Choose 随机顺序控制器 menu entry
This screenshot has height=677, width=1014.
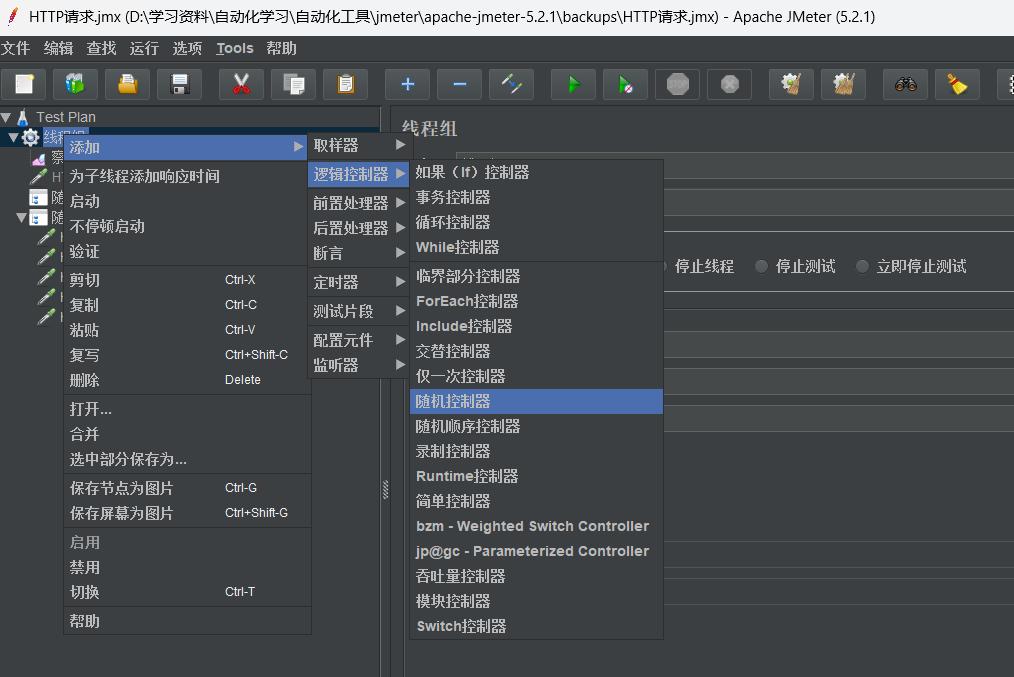point(536,427)
